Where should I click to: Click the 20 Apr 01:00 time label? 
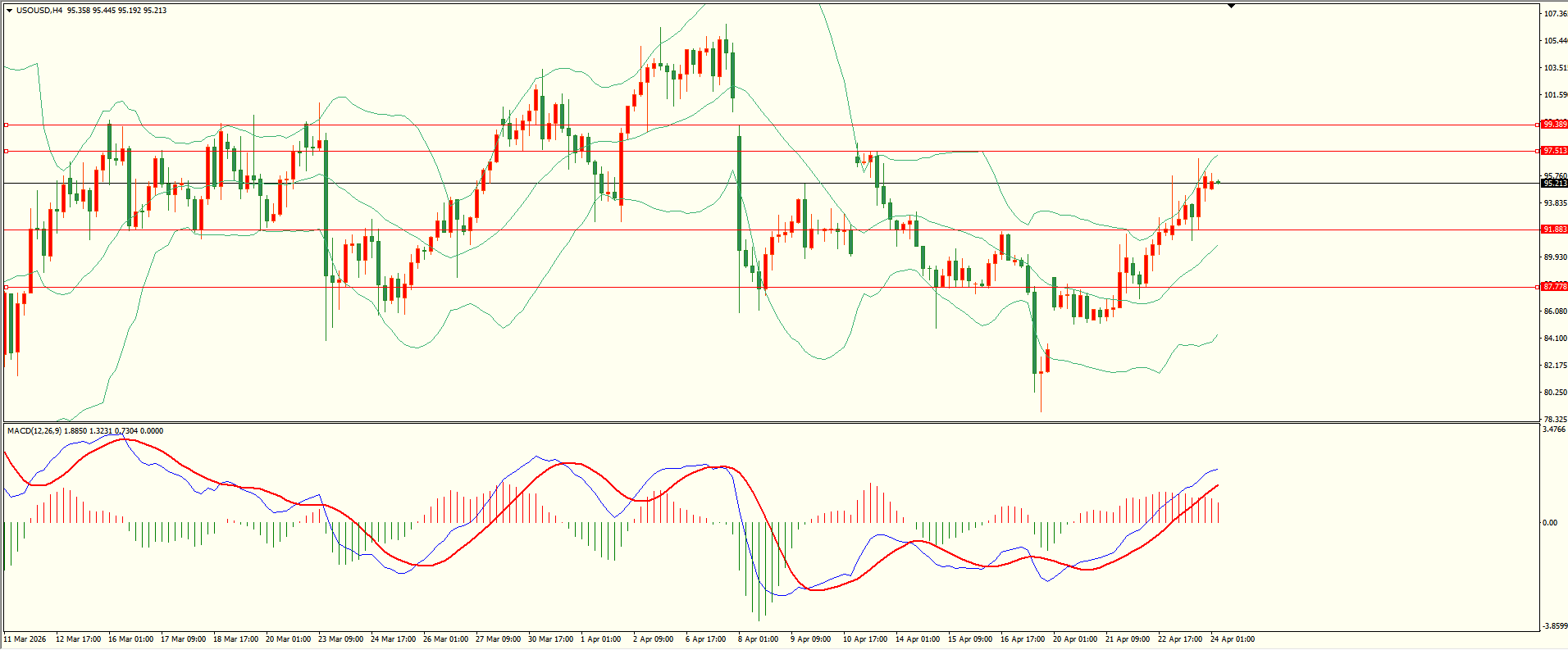(x=1074, y=639)
